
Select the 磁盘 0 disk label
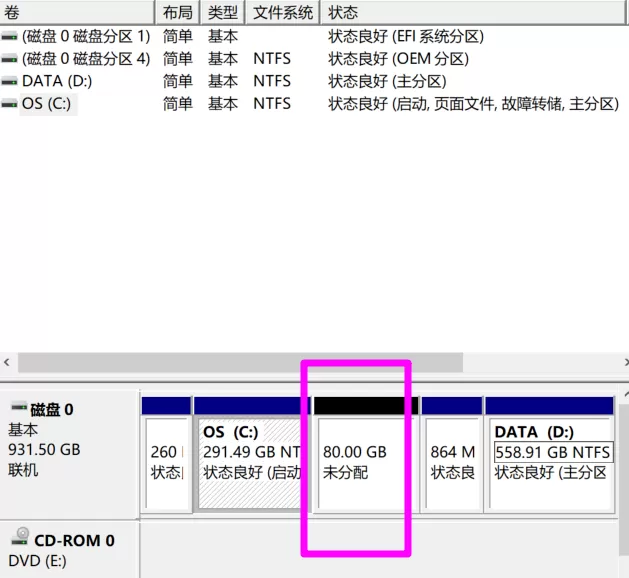point(52,410)
